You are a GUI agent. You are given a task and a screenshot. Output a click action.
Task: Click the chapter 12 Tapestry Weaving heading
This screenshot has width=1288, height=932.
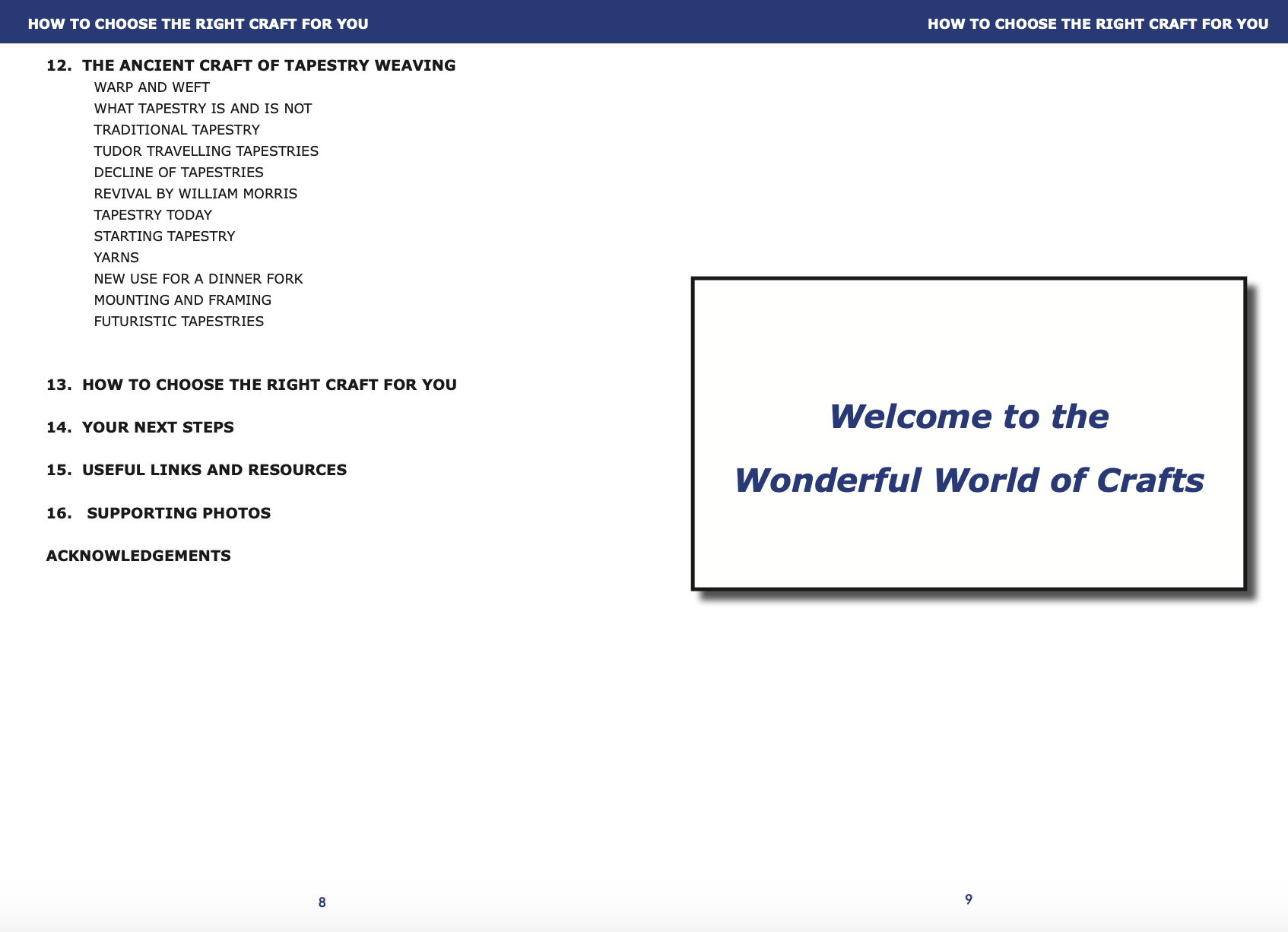[251, 65]
